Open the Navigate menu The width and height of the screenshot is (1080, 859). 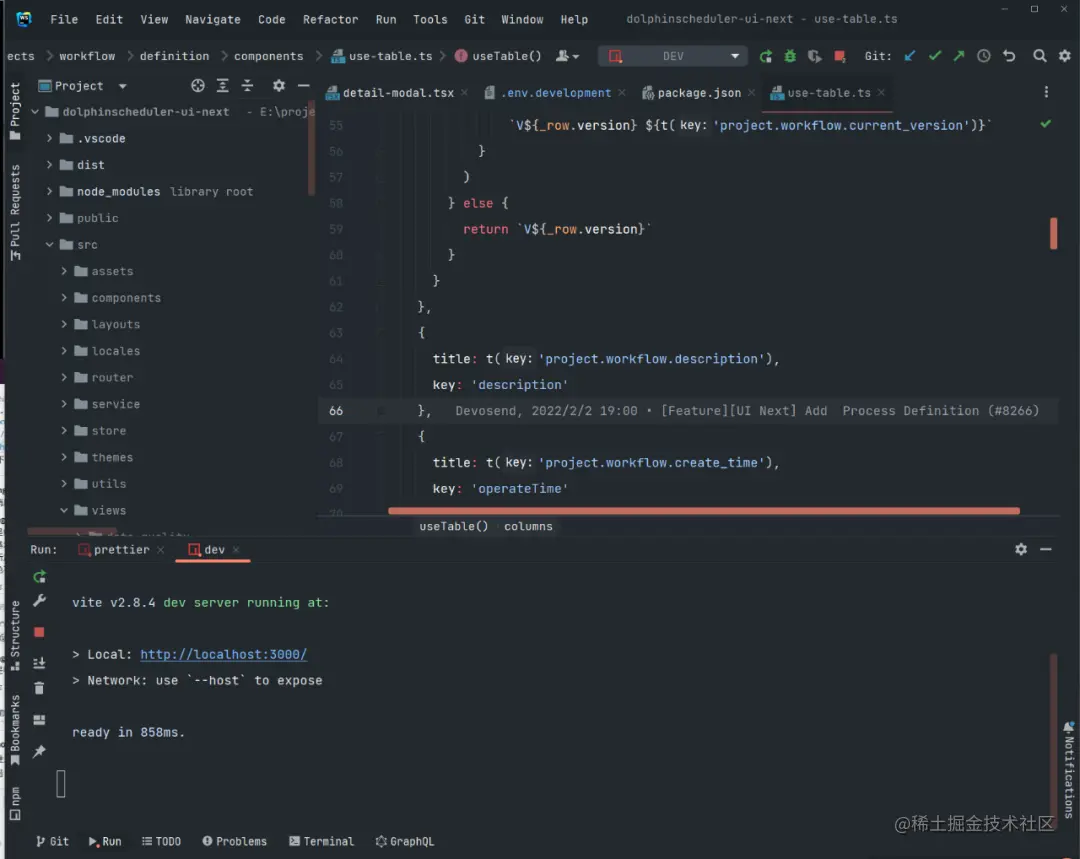(213, 19)
